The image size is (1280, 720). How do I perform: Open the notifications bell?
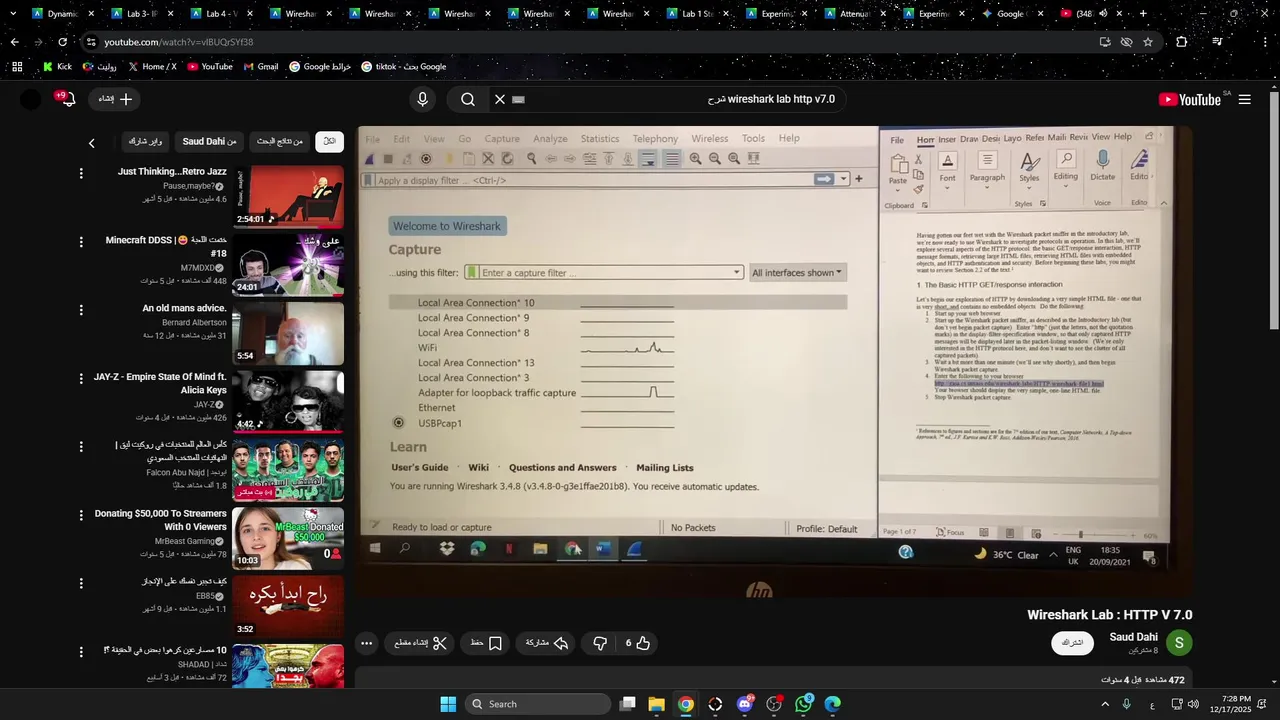point(68,99)
